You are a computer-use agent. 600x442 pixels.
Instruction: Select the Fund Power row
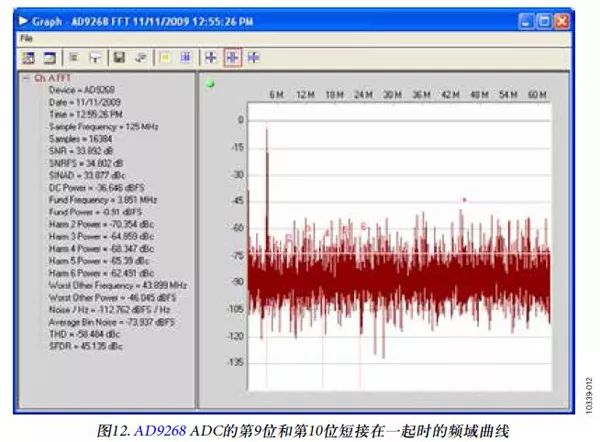95,212
